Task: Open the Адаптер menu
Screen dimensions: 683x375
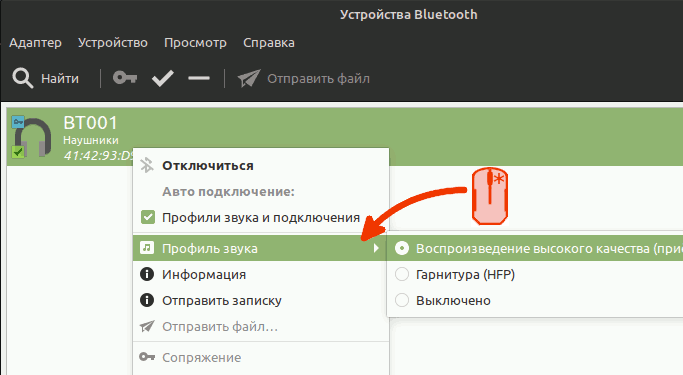Action: click(x=35, y=43)
